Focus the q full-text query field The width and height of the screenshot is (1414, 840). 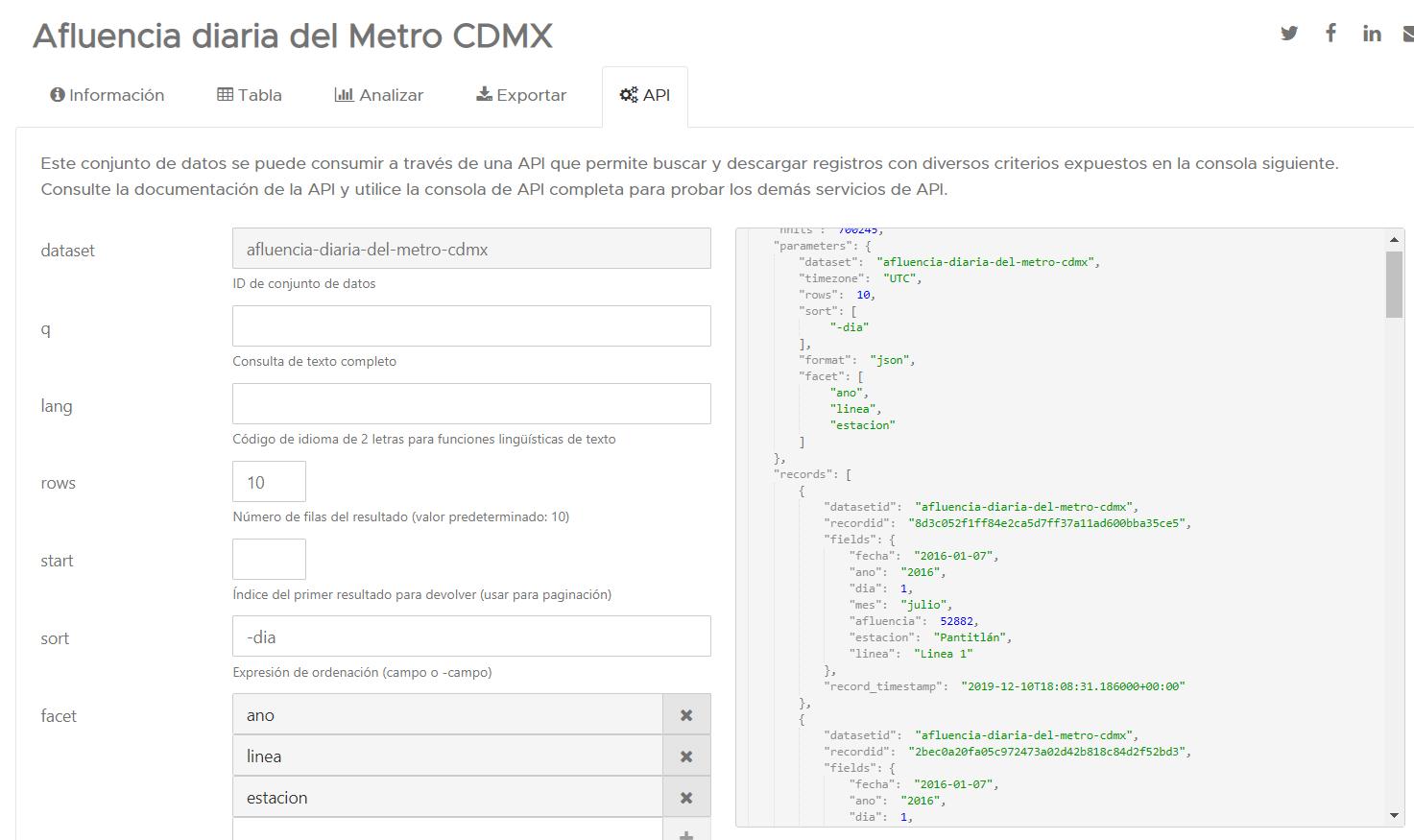pos(471,326)
